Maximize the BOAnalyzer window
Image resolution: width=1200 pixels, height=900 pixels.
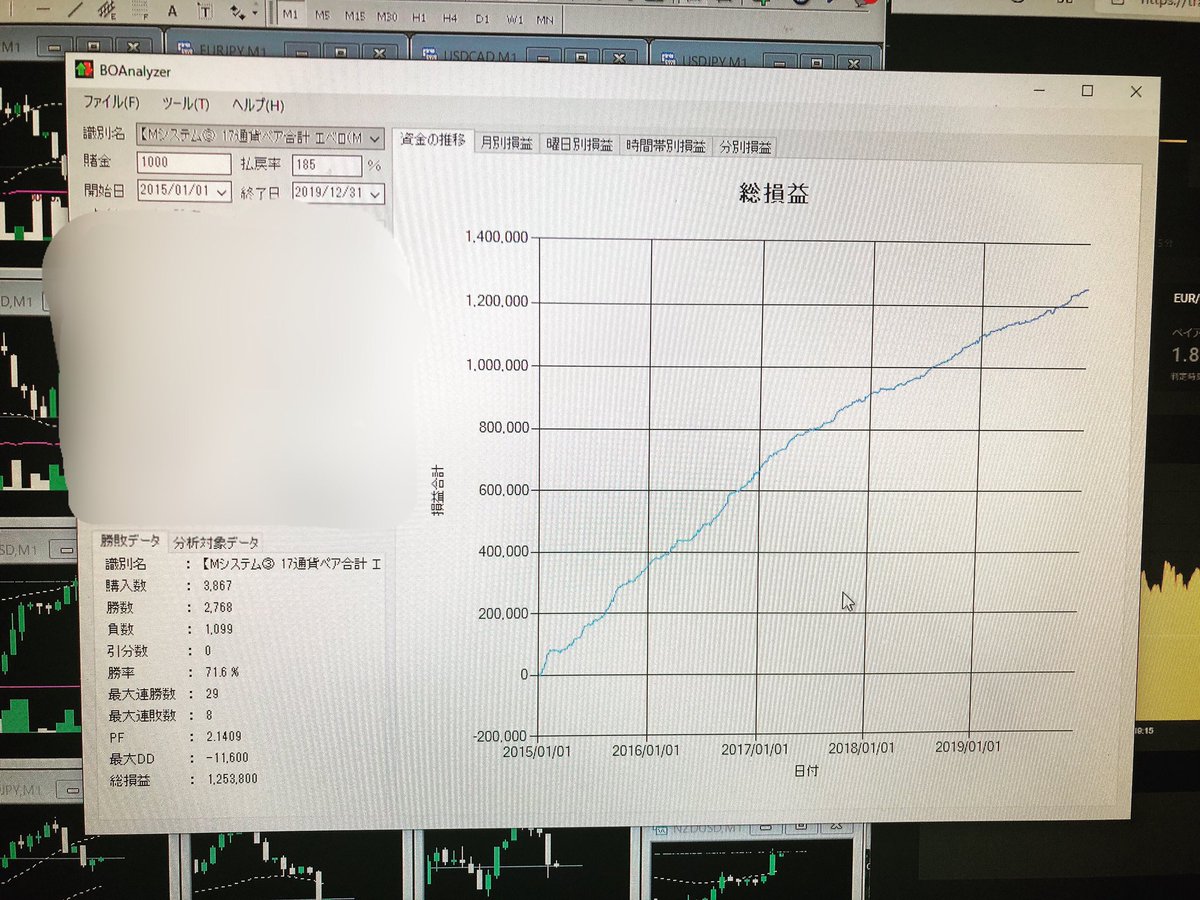1087,91
